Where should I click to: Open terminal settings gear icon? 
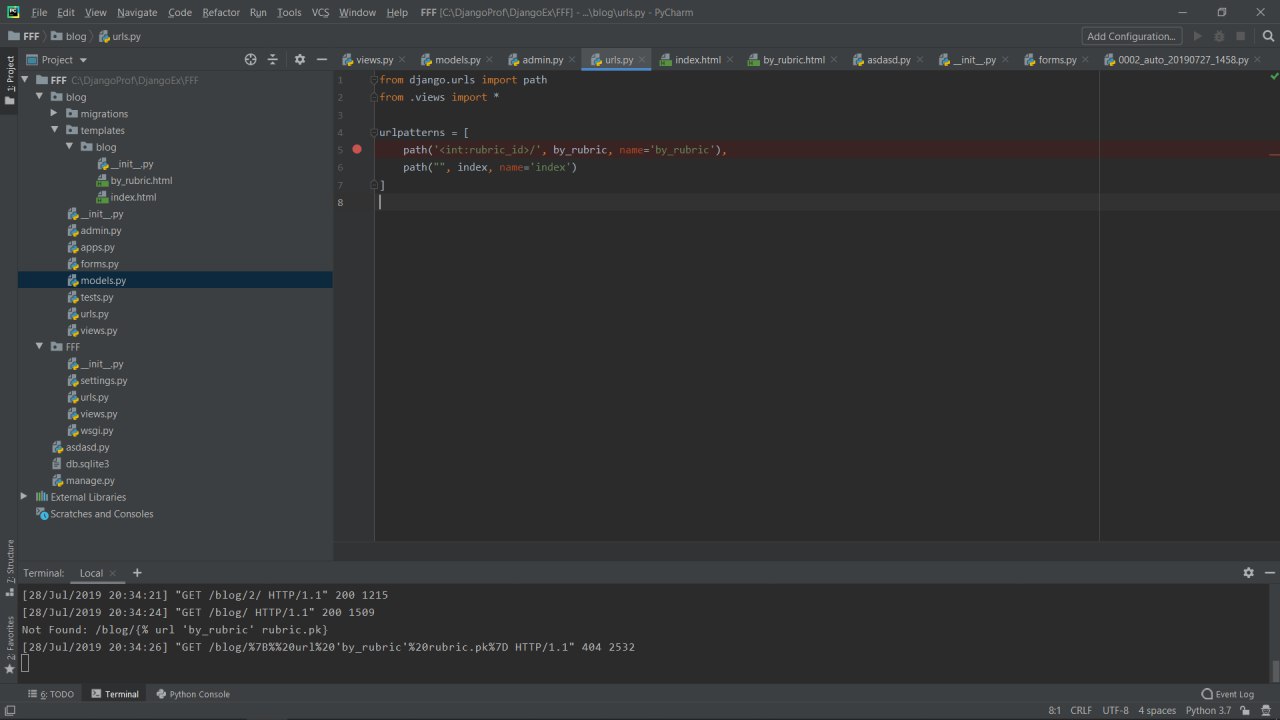click(x=1248, y=573)
